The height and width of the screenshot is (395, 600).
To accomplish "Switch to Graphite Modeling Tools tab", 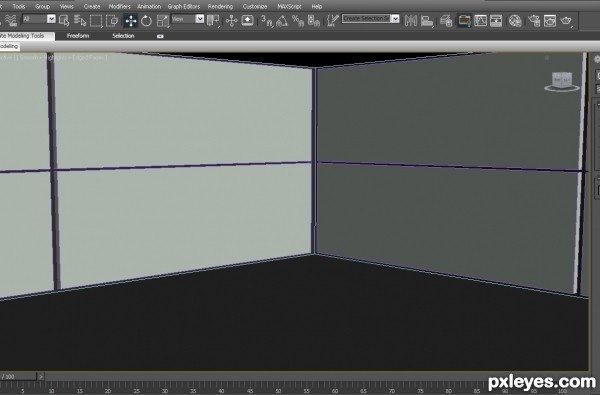I will point(27,36).
